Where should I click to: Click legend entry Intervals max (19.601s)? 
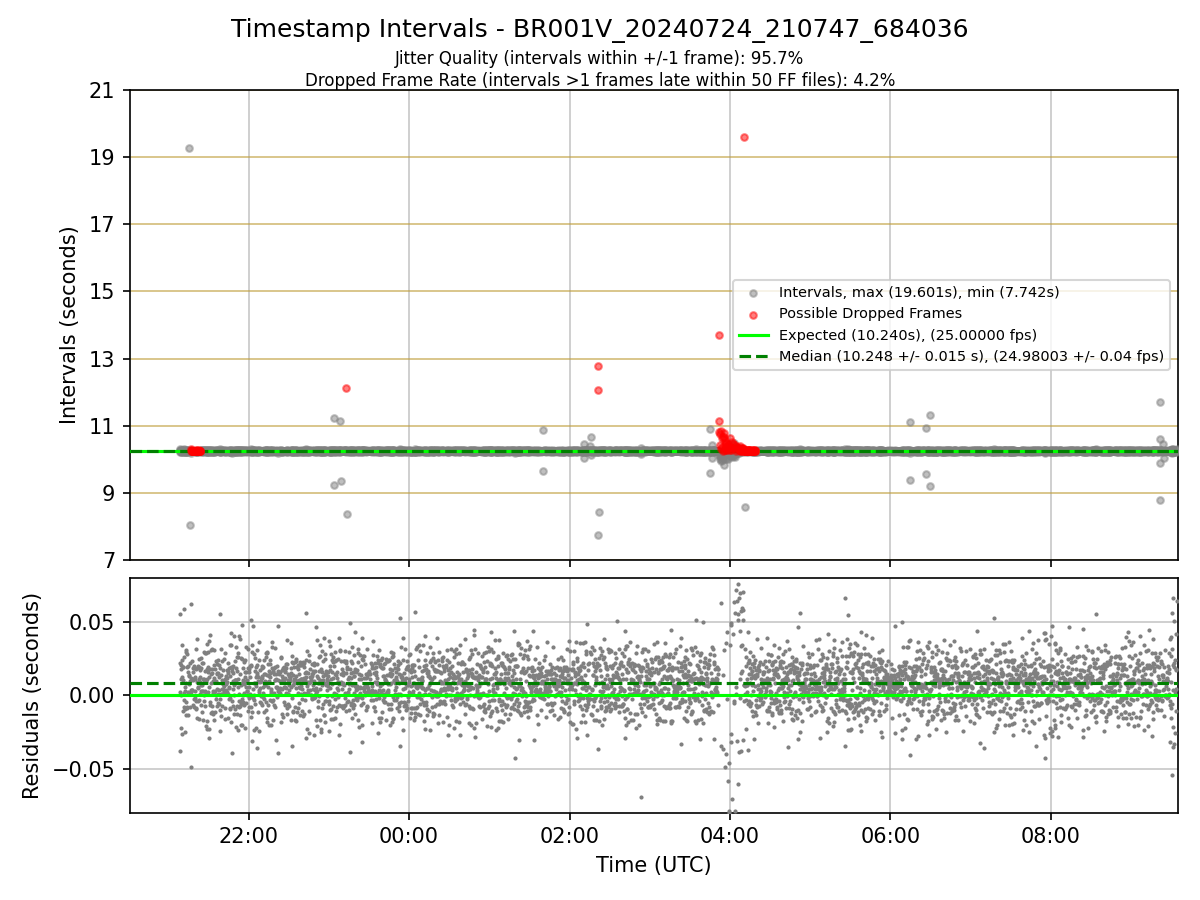pyautogui.click(x=919, y=292)
